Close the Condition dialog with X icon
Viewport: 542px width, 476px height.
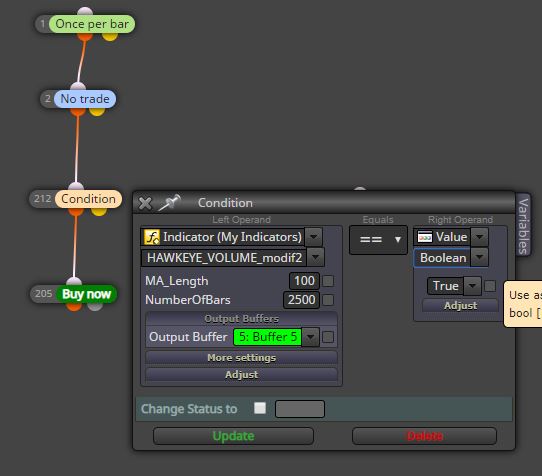(145, 203)
